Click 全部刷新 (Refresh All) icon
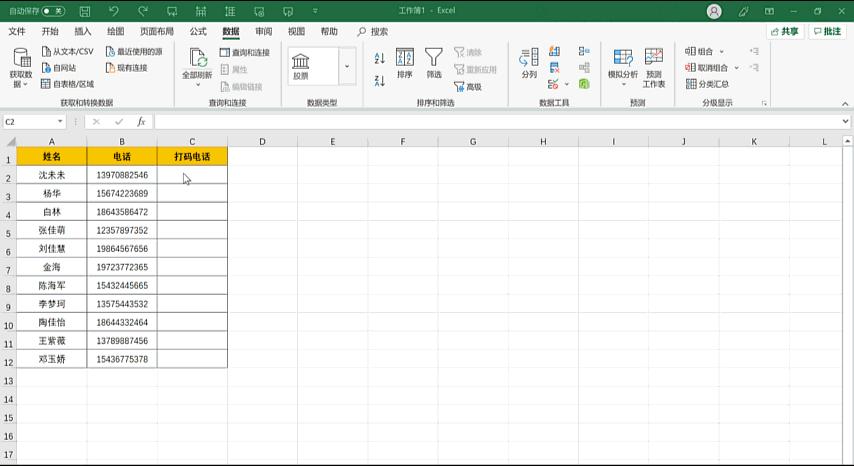Screen dimensions: 854x466 click(x=197, y=59)
